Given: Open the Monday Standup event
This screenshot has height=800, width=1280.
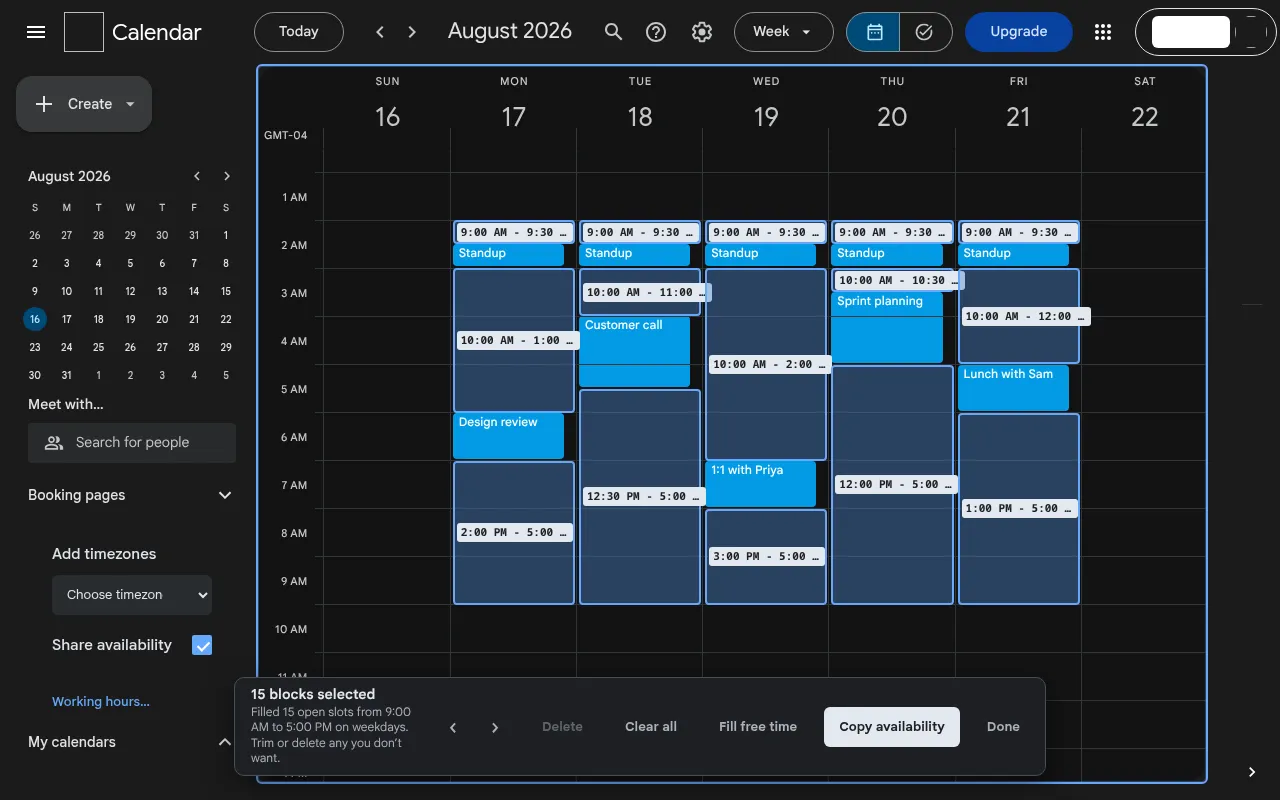Looking at the screenshot, I should 509,254.
